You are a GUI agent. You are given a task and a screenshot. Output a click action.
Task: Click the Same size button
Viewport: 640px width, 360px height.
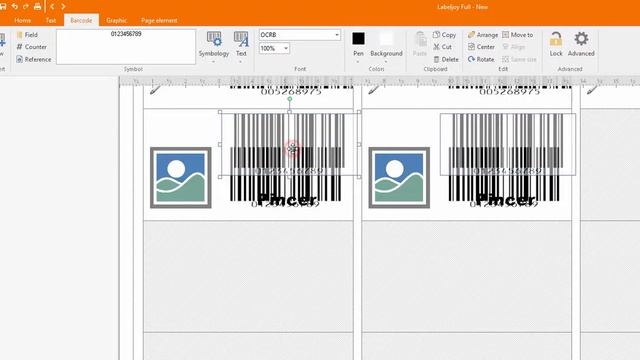coord(519,59)
